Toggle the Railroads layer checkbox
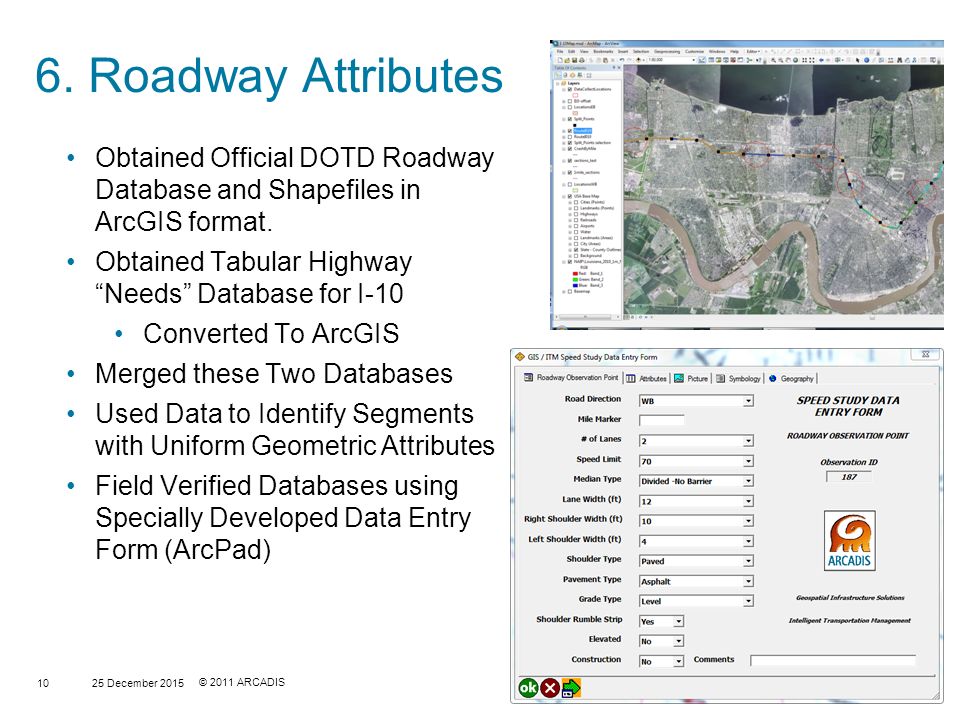 point(576,220)
